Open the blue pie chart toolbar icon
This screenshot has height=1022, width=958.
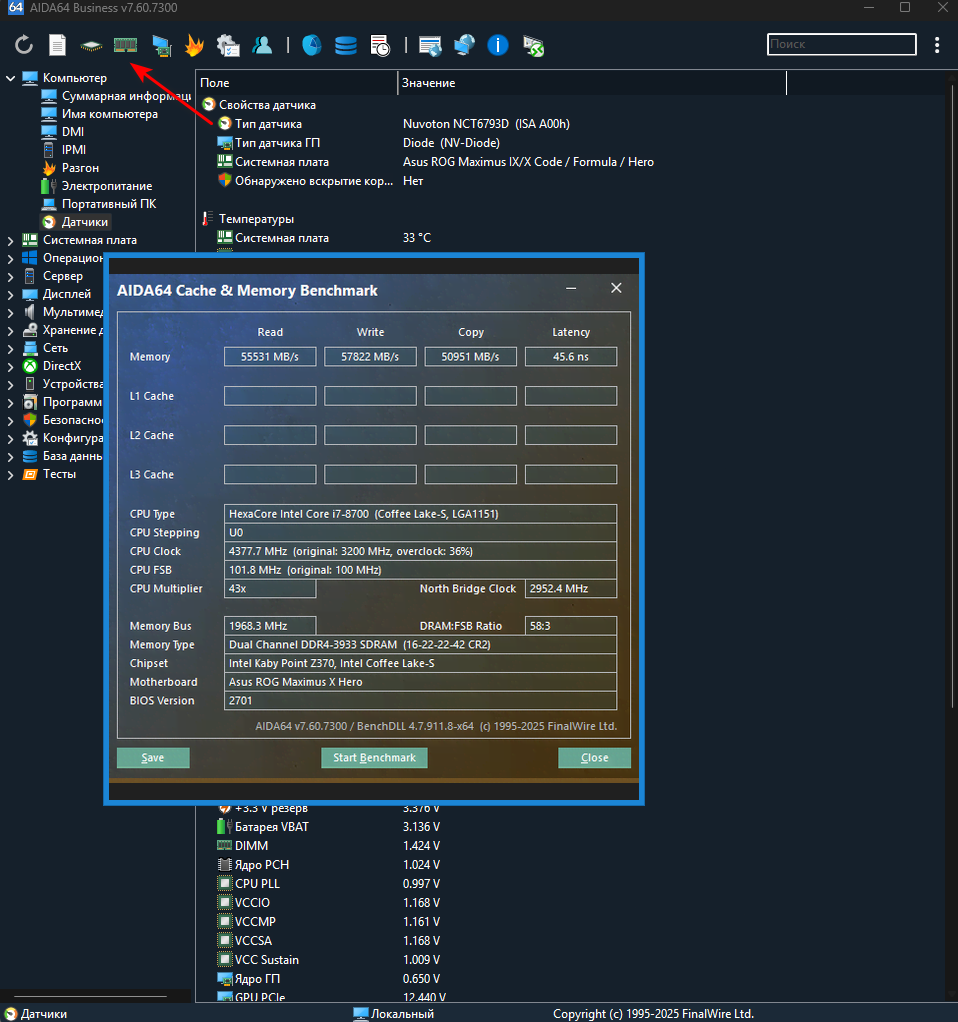[x=312, y=45]
